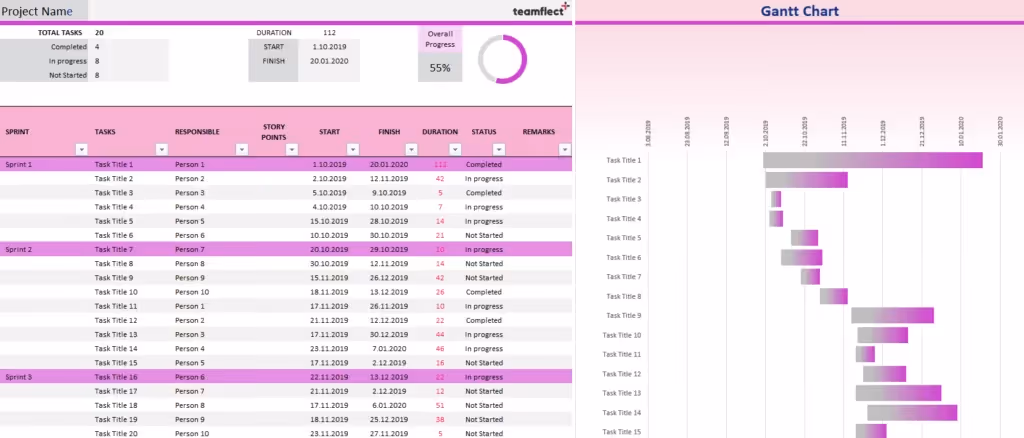This screenshot has width=1024, height=438.
Task: Open the TASKS column filter dropdown
Action: (162, 149)
